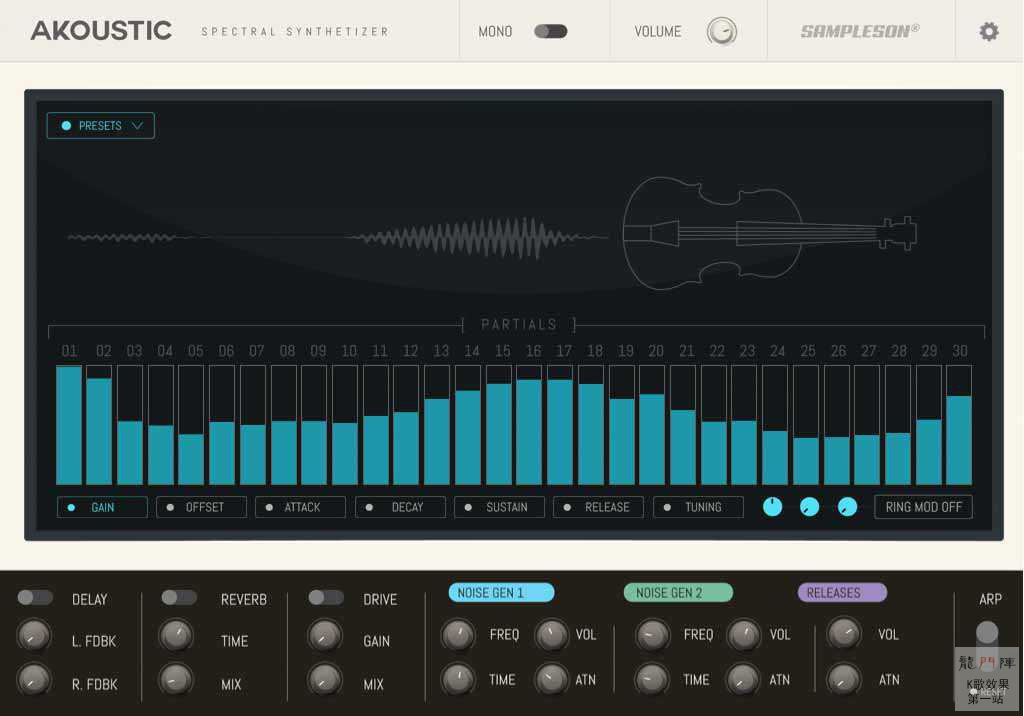Image resolution: width=1024 pixels, height=716 pixels.
Task: Click the Noise Gen 1 TIME knob
Action: coord(458,679)
